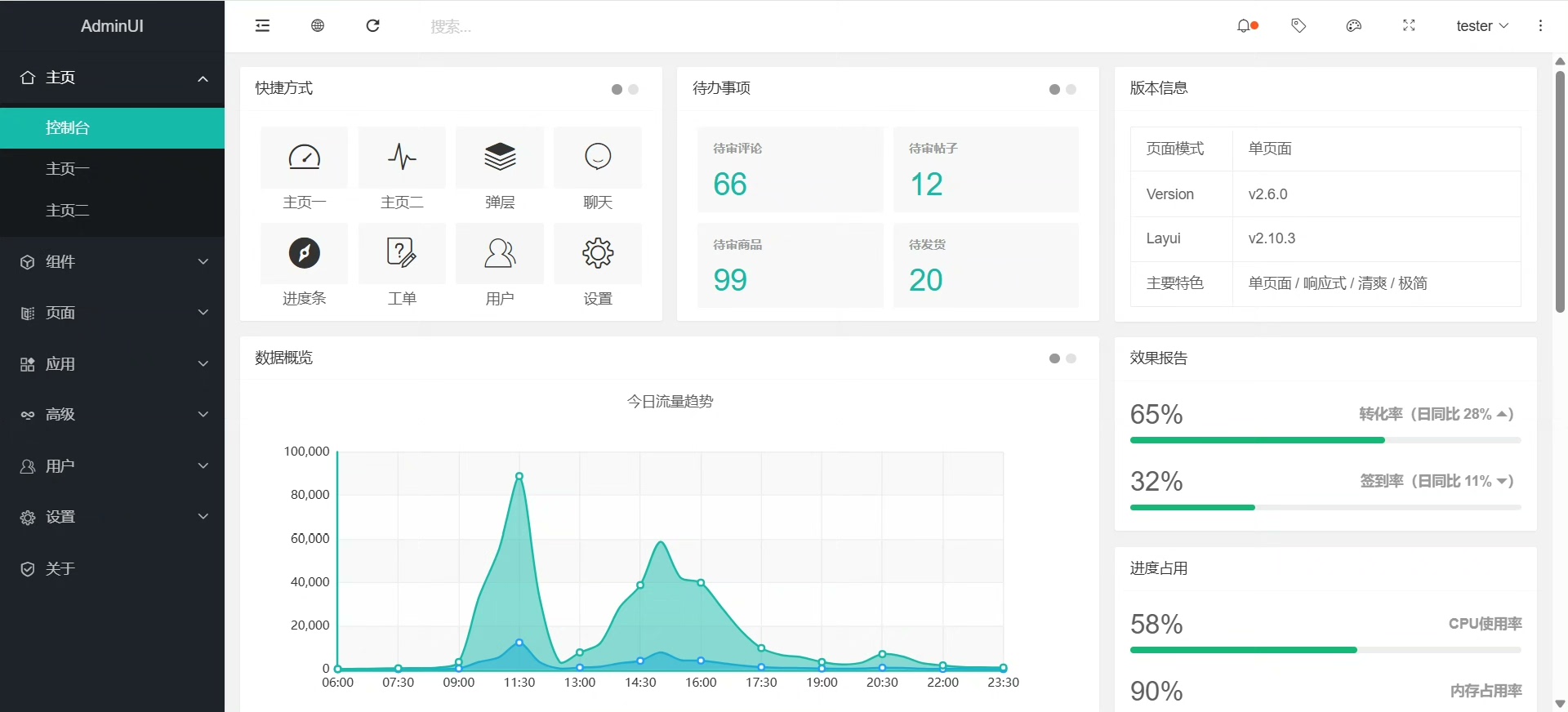Click the v2.10.3 Layui version value
Image resolution: width=1568 pixels, height=712 pixels.
tap(1272, 238)
